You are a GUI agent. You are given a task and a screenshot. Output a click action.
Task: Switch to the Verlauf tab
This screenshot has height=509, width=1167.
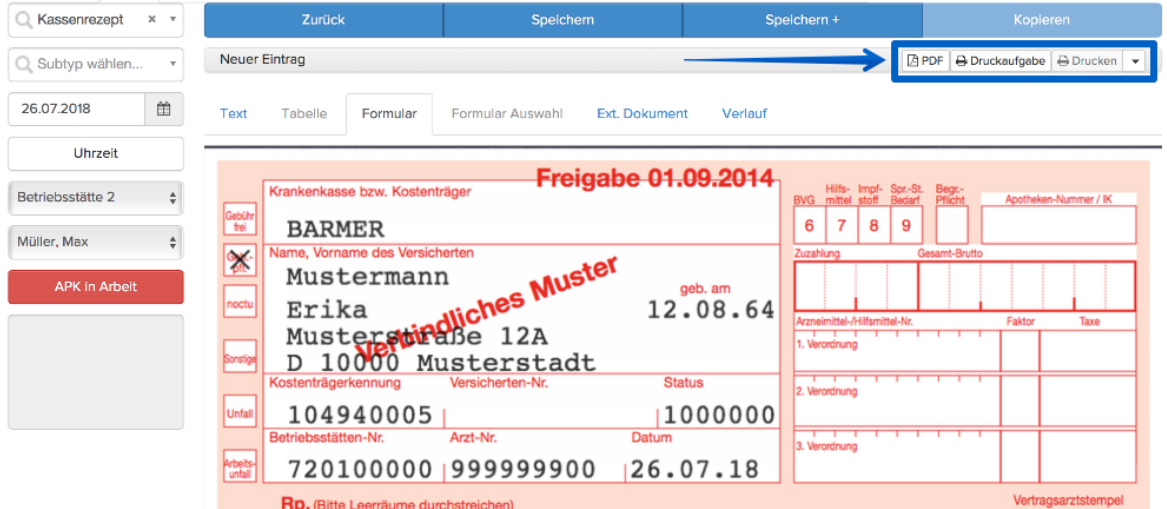pyautogui.click(x=744, y=114)
